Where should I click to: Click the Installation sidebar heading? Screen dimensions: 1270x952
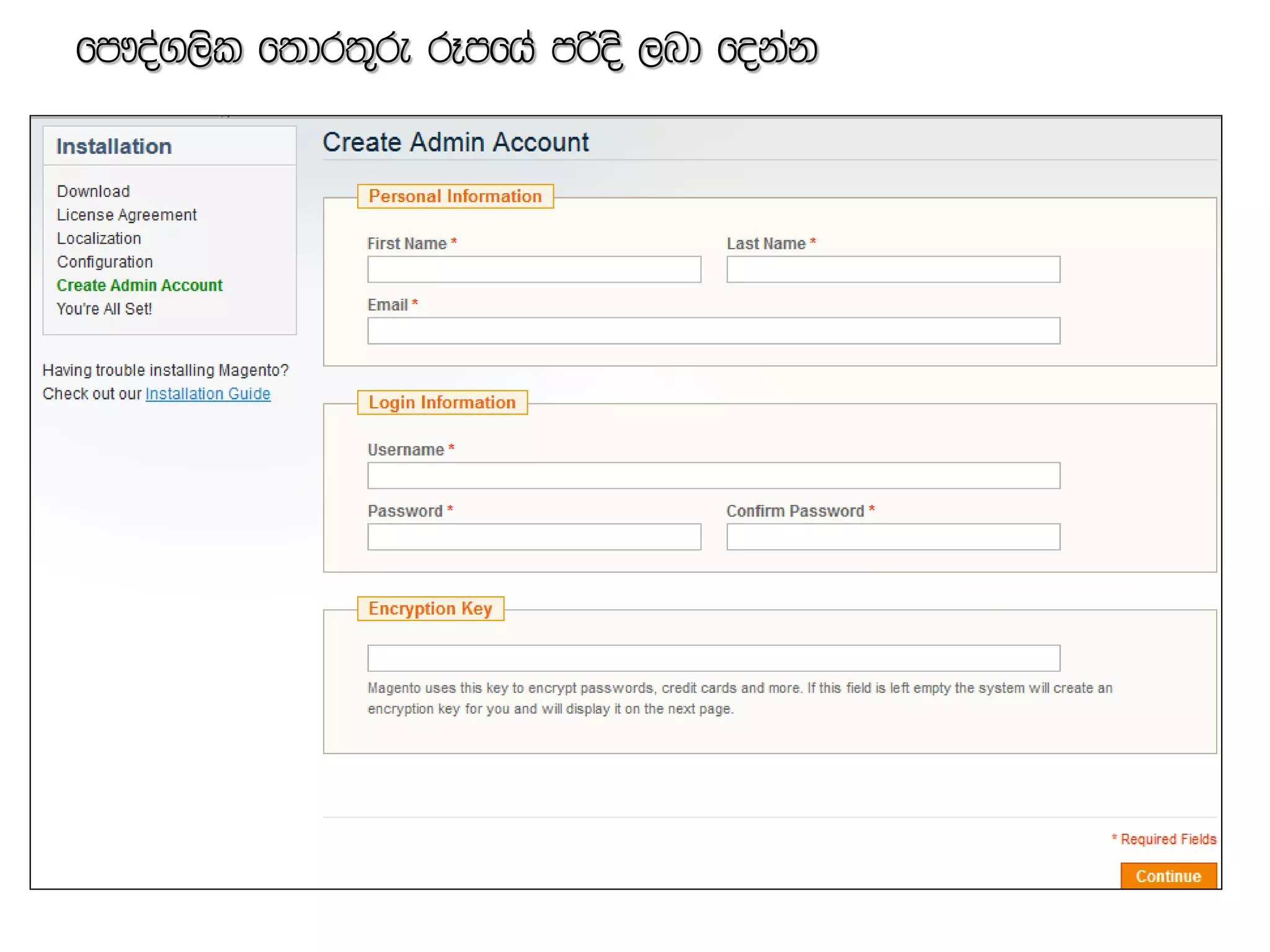[114, 147]
